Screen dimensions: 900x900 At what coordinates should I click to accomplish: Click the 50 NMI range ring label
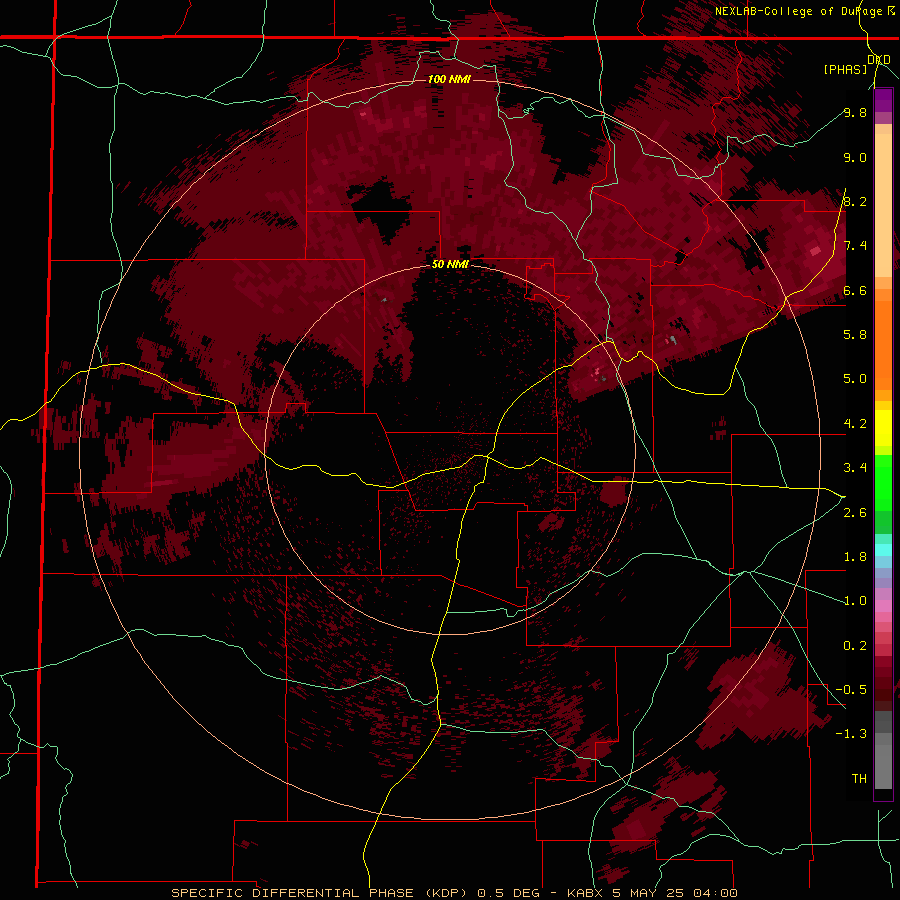coord(450,264)
